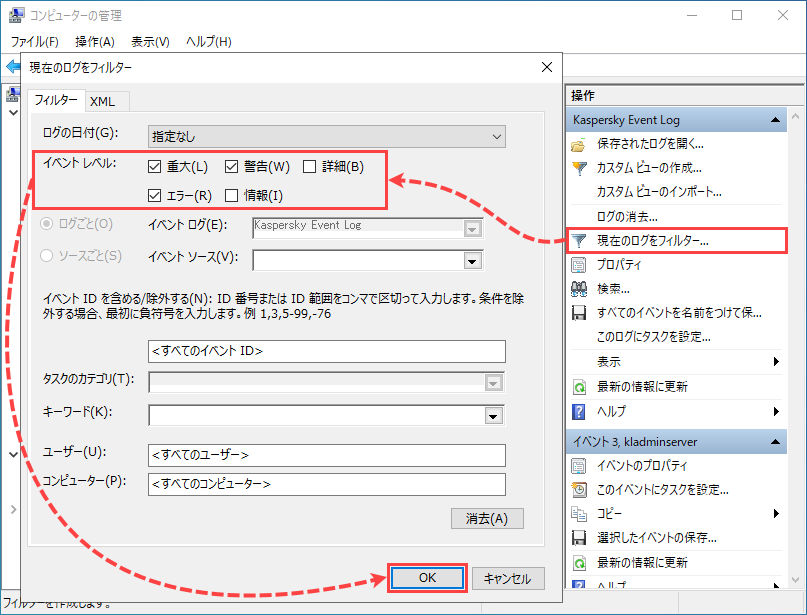807x615 pixels.
Task: Toggle the 重大(L) checkbox
Action: pos(154,166)
